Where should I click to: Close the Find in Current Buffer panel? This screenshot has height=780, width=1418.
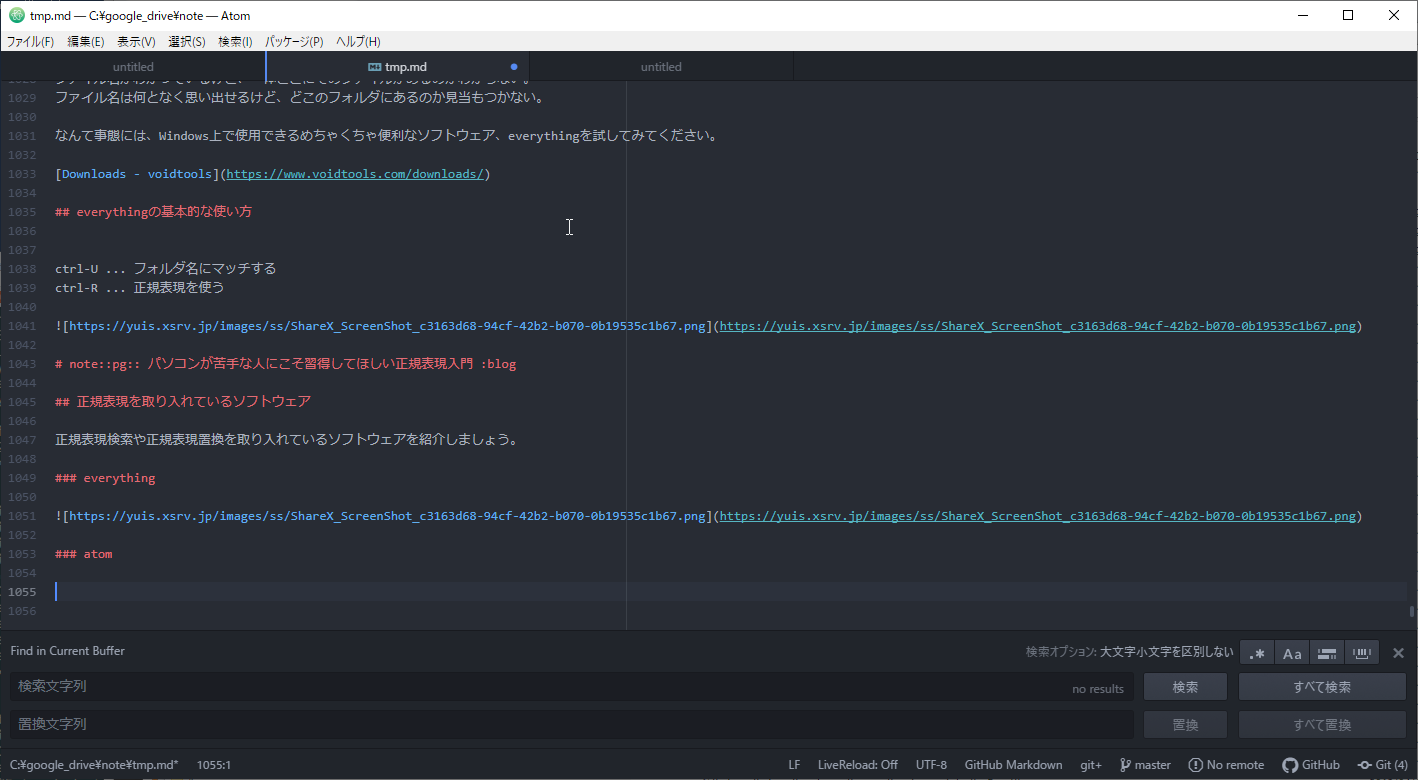(x=1398, y=653)
